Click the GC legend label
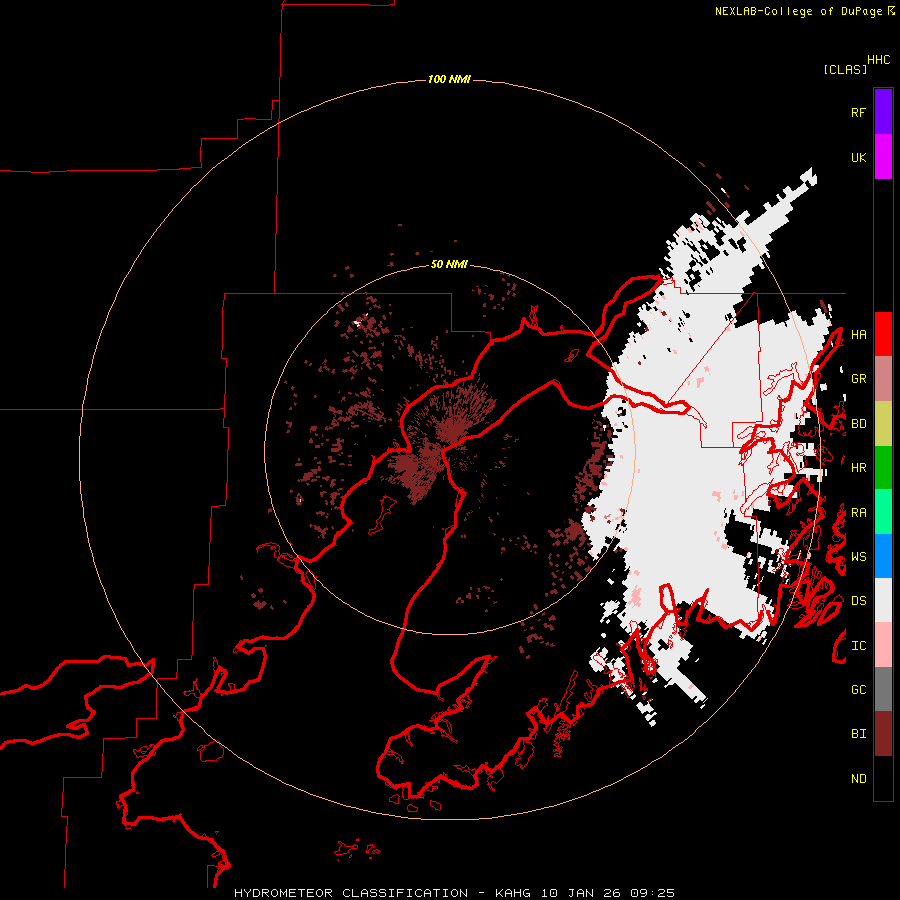This screenshot has height=900, width=900. click(858, 690)
